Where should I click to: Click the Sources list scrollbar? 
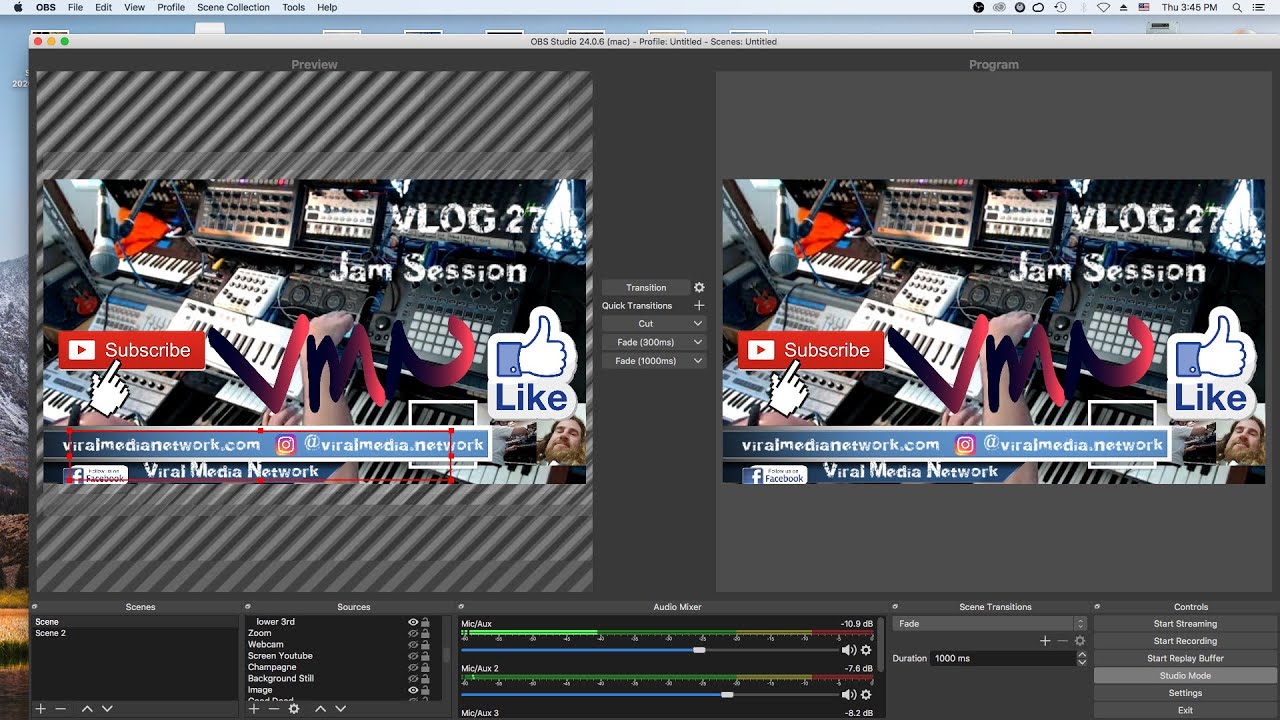(x=446, y=655)
